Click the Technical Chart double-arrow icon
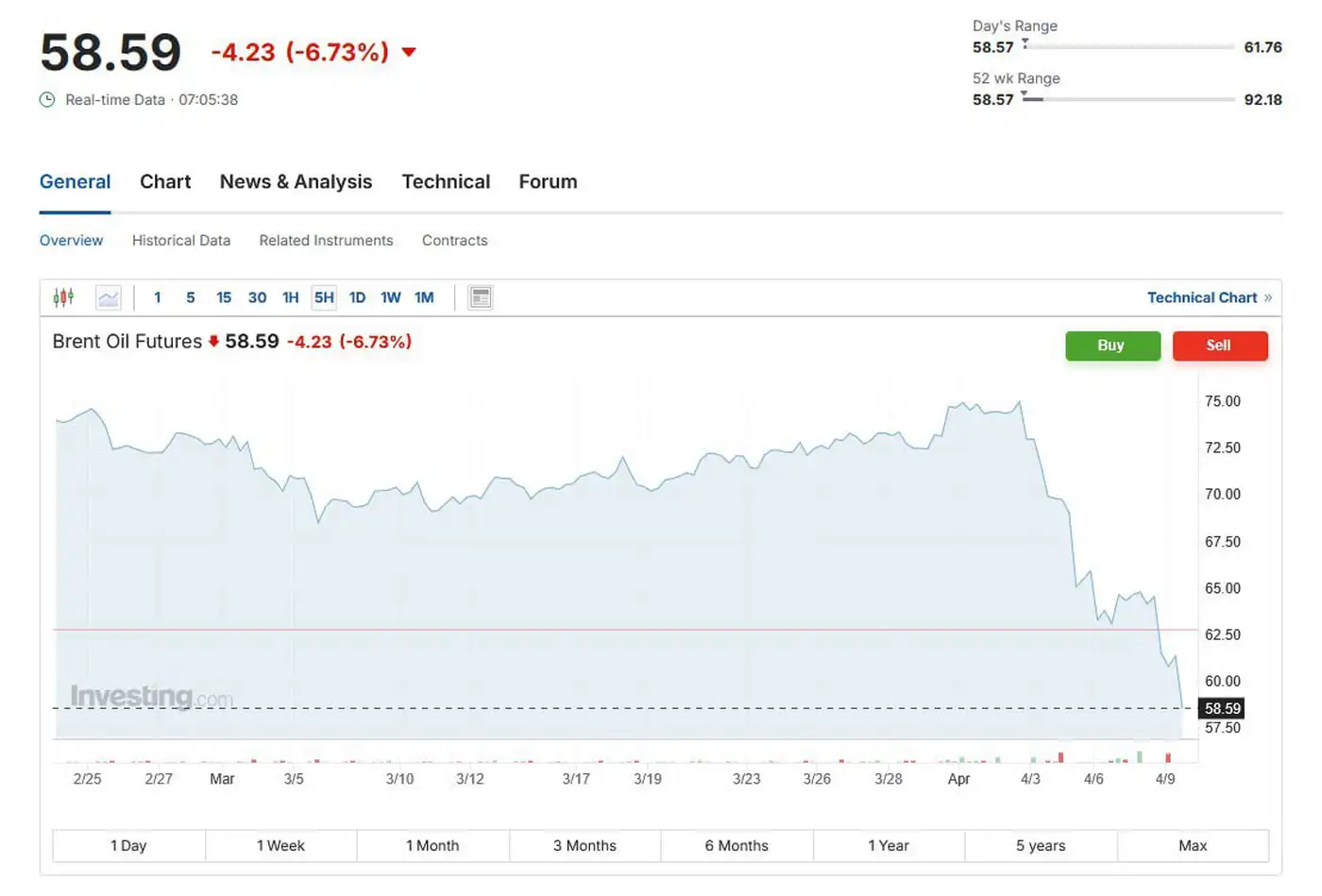Image resolution: width=1322 pixels, height=896 pixels. pos(1268,298)
